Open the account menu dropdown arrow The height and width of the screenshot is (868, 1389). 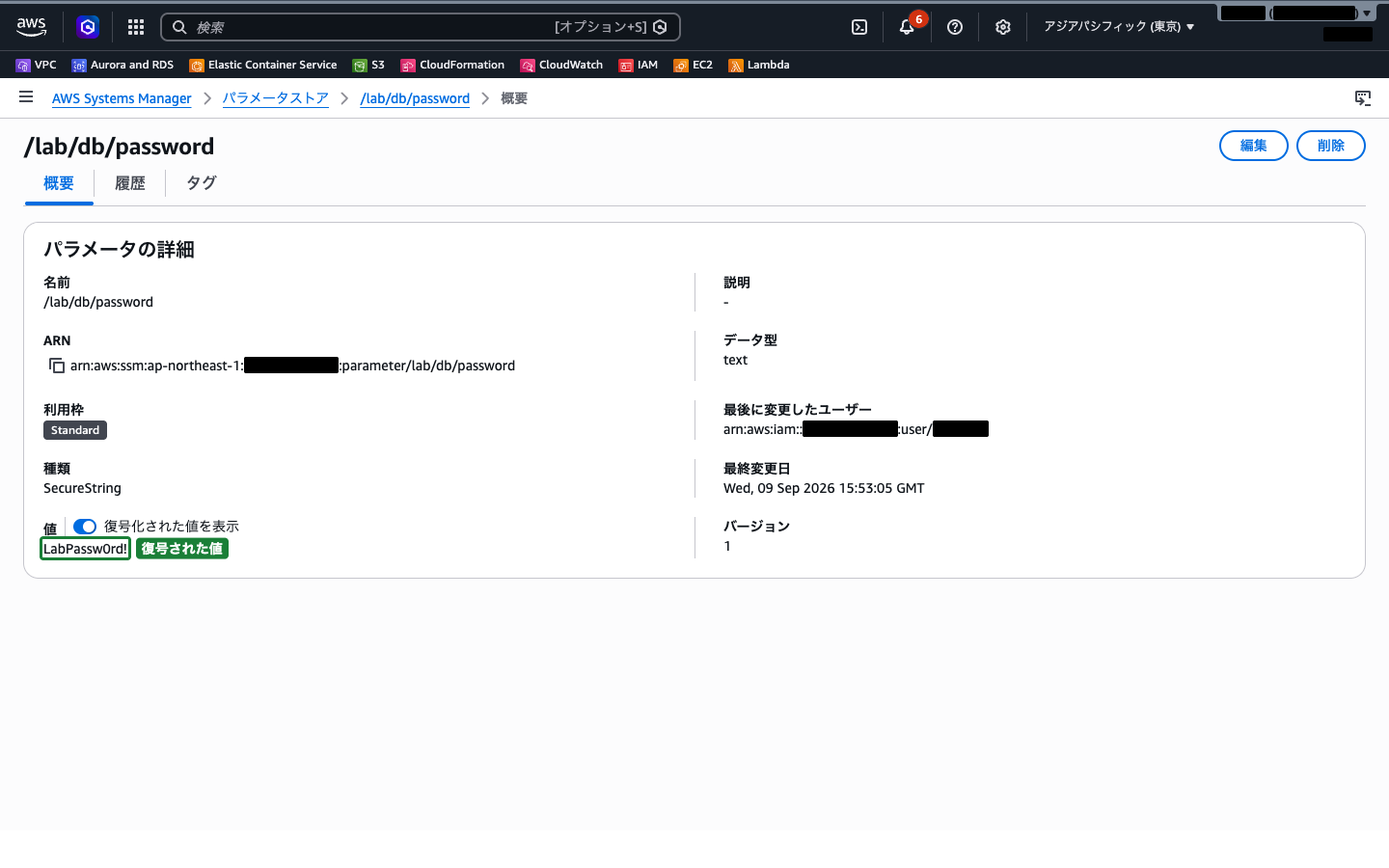[x=1366, y=14]
